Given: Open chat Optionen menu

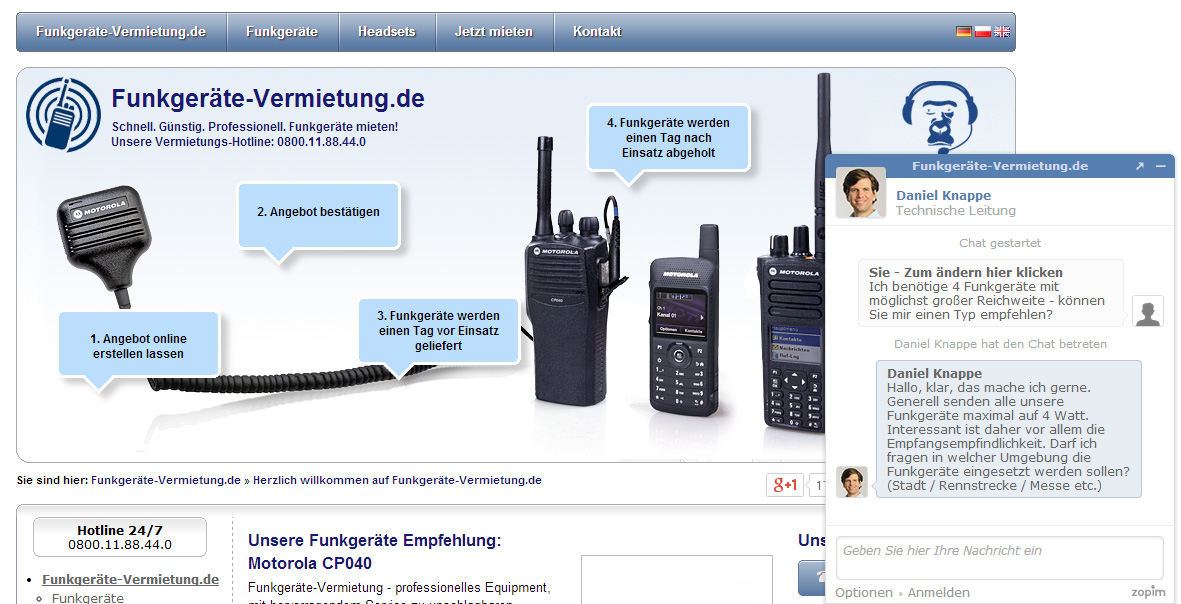Looking at the screenshot, I should pos(864,593).
